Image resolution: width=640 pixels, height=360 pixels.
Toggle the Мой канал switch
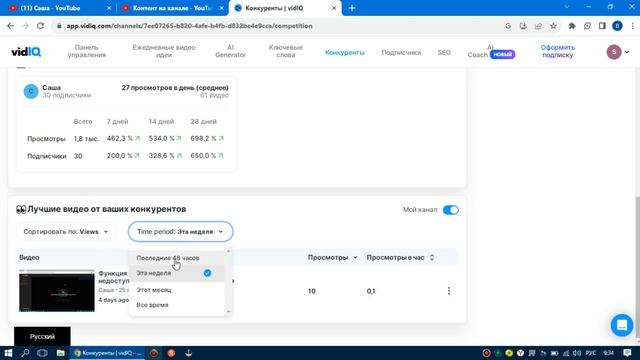(x=451, y=210)
